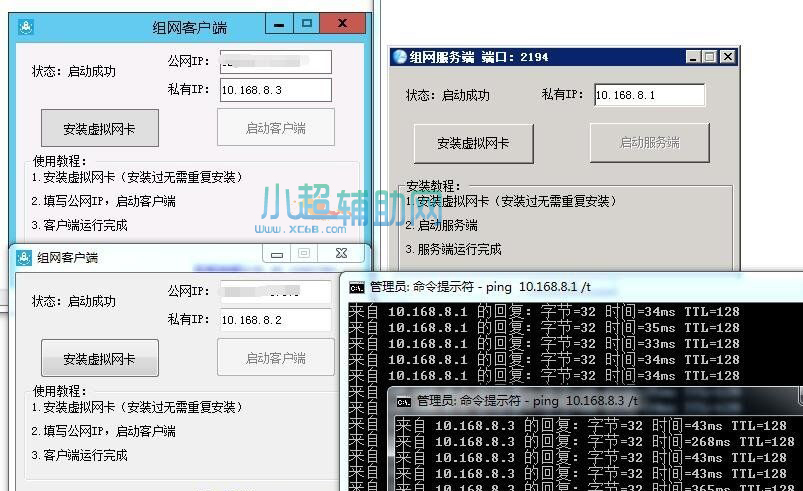Click the lower 组网客户端 window app icon
Viewport: 803px width, 491px height.
(24, 258)
